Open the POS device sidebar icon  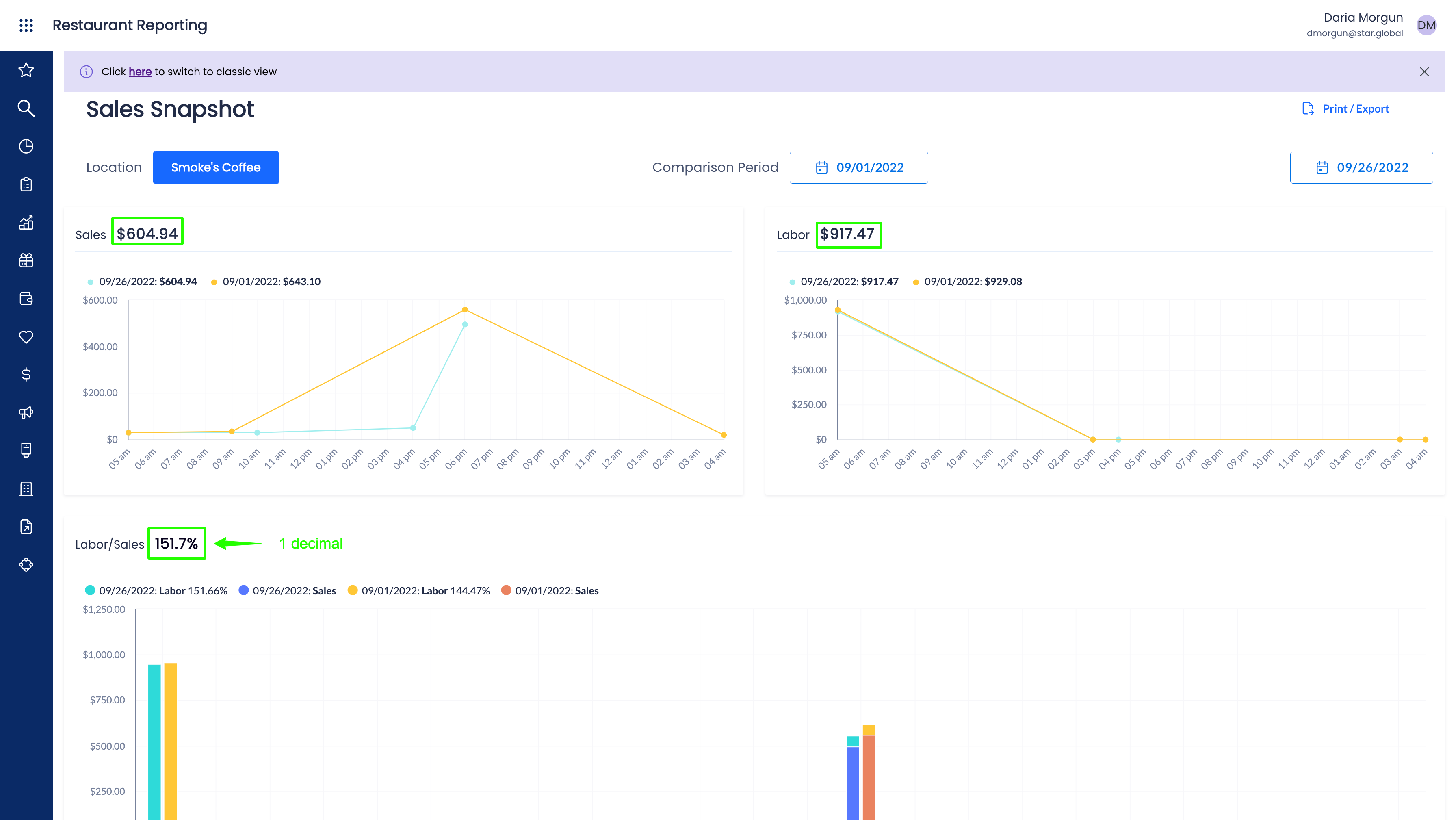pyautogui.click(x=26, y=450)
